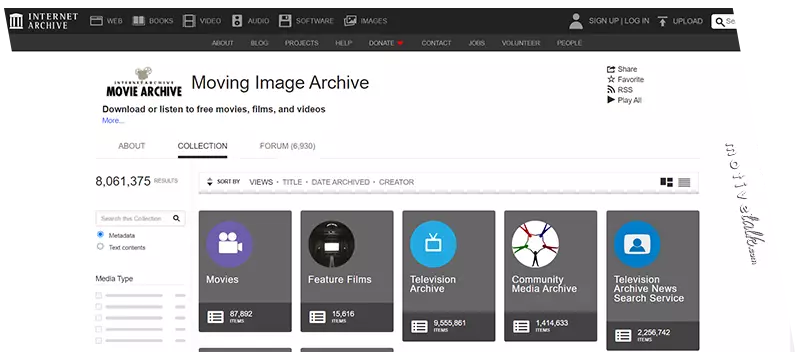Image resolution: width=800 pixels, height=360 pixels.
Task: Click the Movies camera collection icon
Action: pyautogui.click(x=229, y=244)
